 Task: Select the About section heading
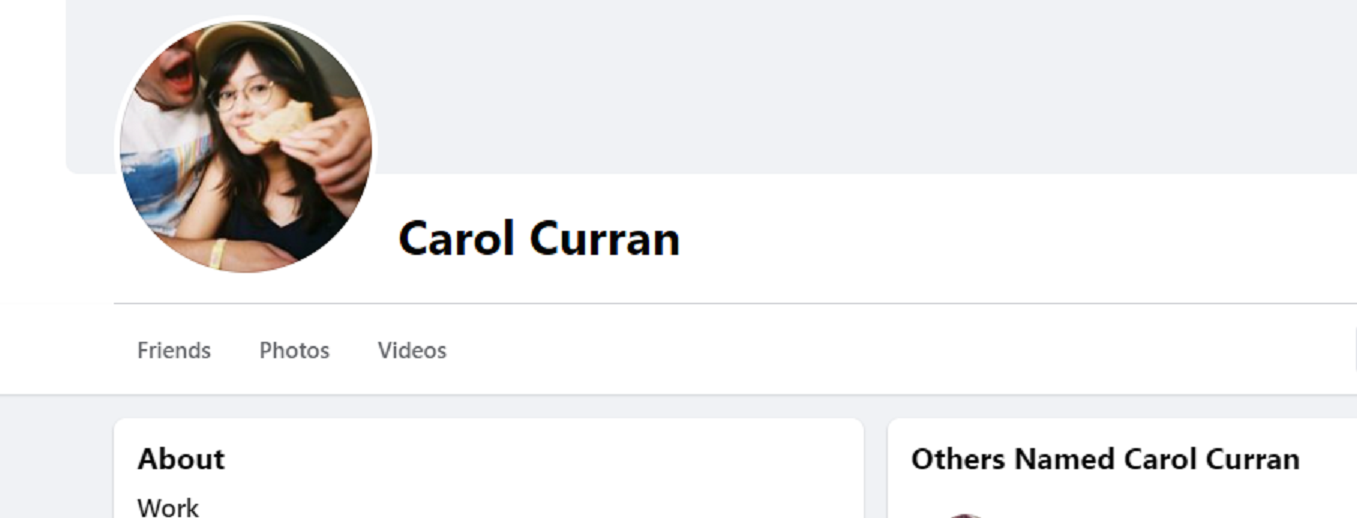(x=181, y=459)
